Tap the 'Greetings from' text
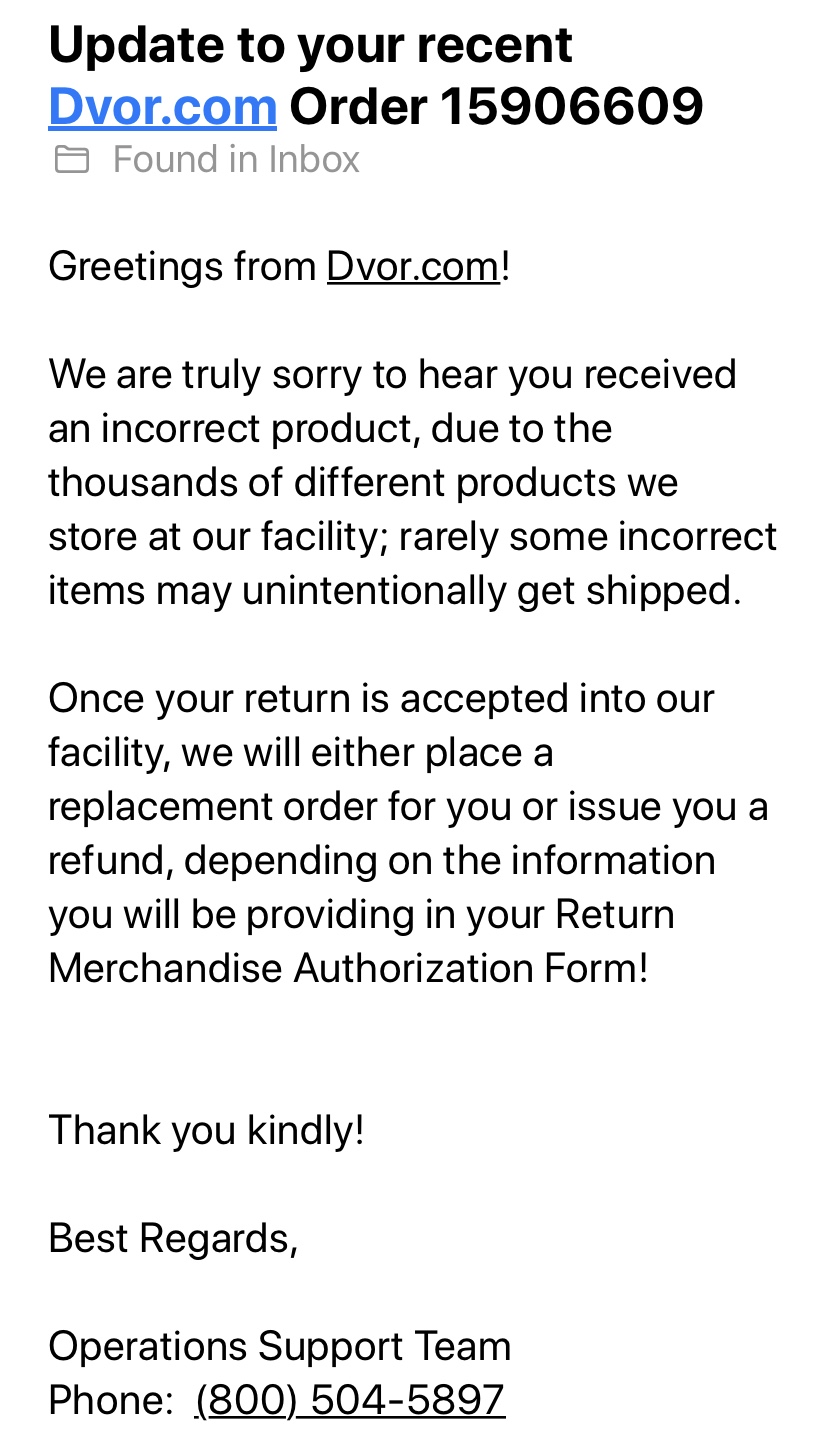This screenshot has height=1437, width=828. coord(182,267)
